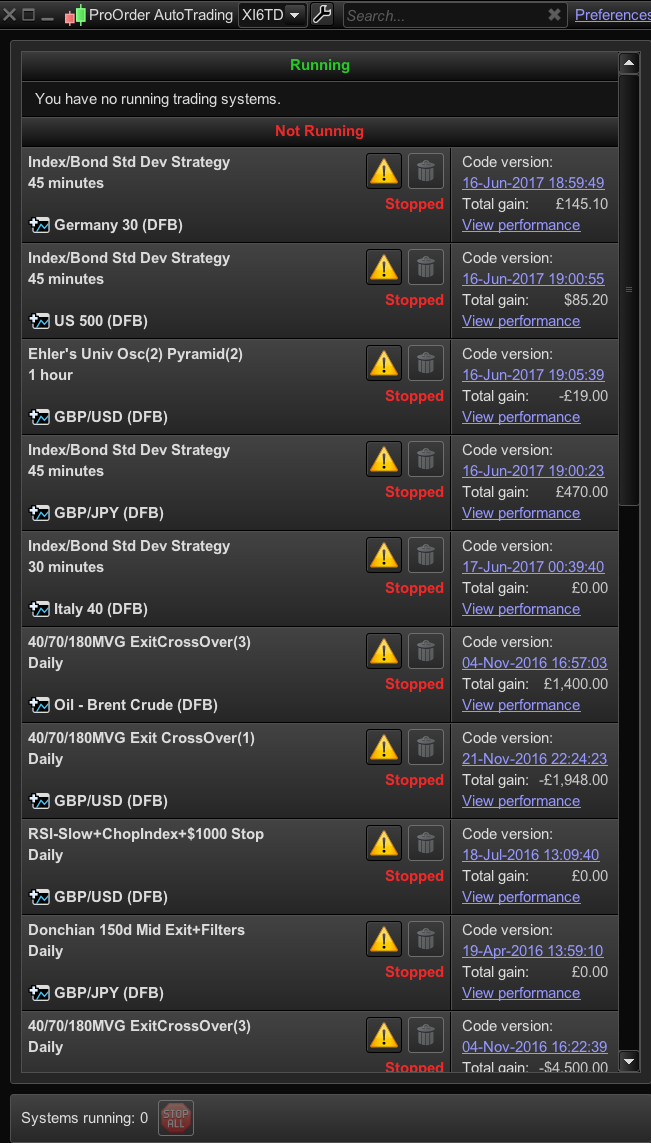Open code version 16-Jun-2017 19:00:55
The image size is (651, 1143).
(x=533, y=278)
